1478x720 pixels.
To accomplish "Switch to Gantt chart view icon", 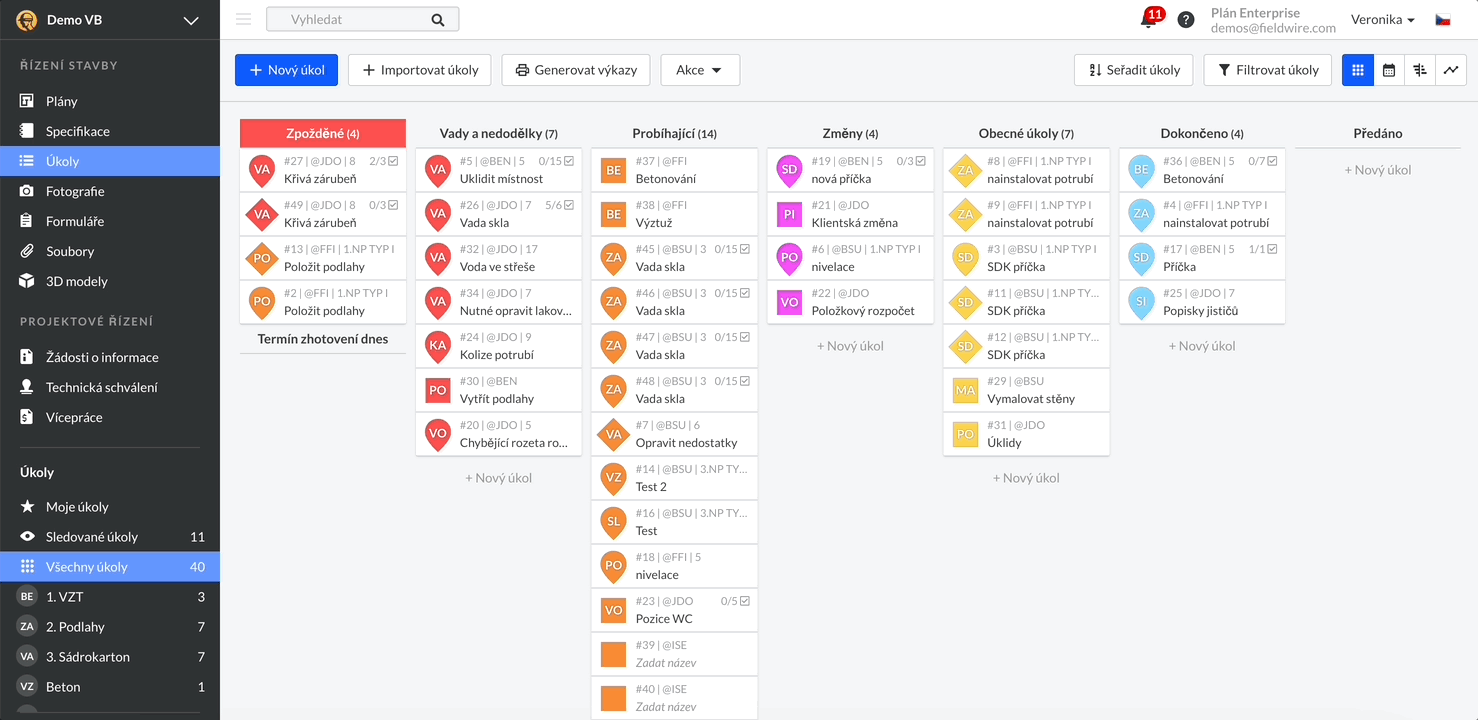I will tap(1420, 70).
